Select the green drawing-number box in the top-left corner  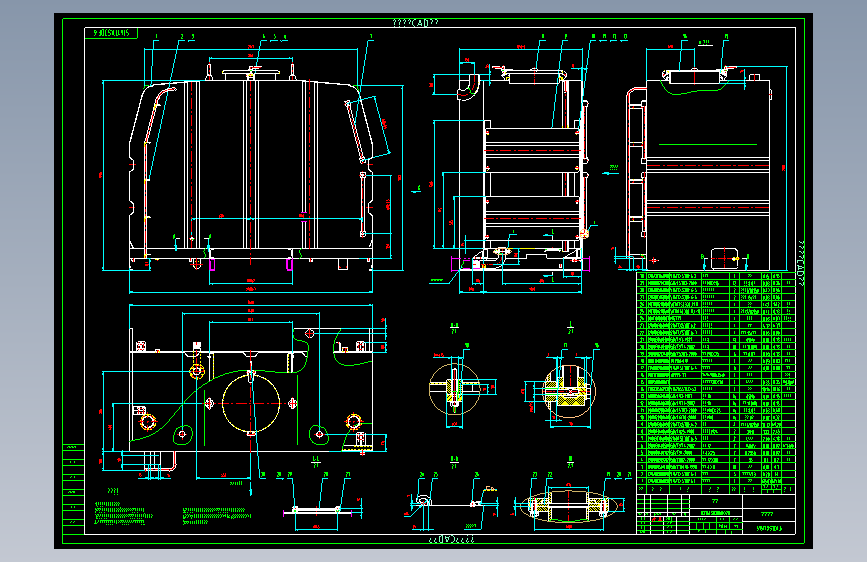point(111,33)
